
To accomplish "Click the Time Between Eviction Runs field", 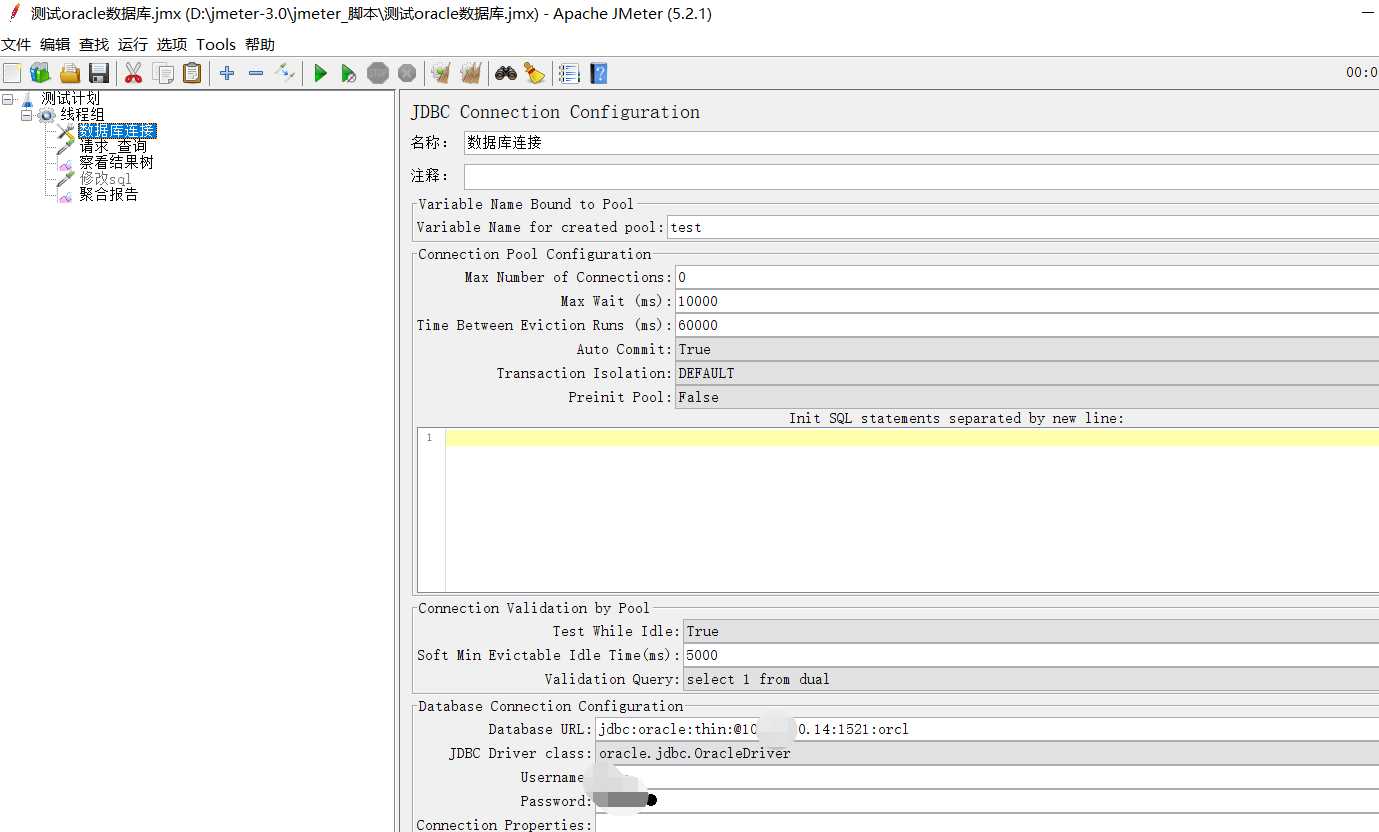I will [1027, 325].
